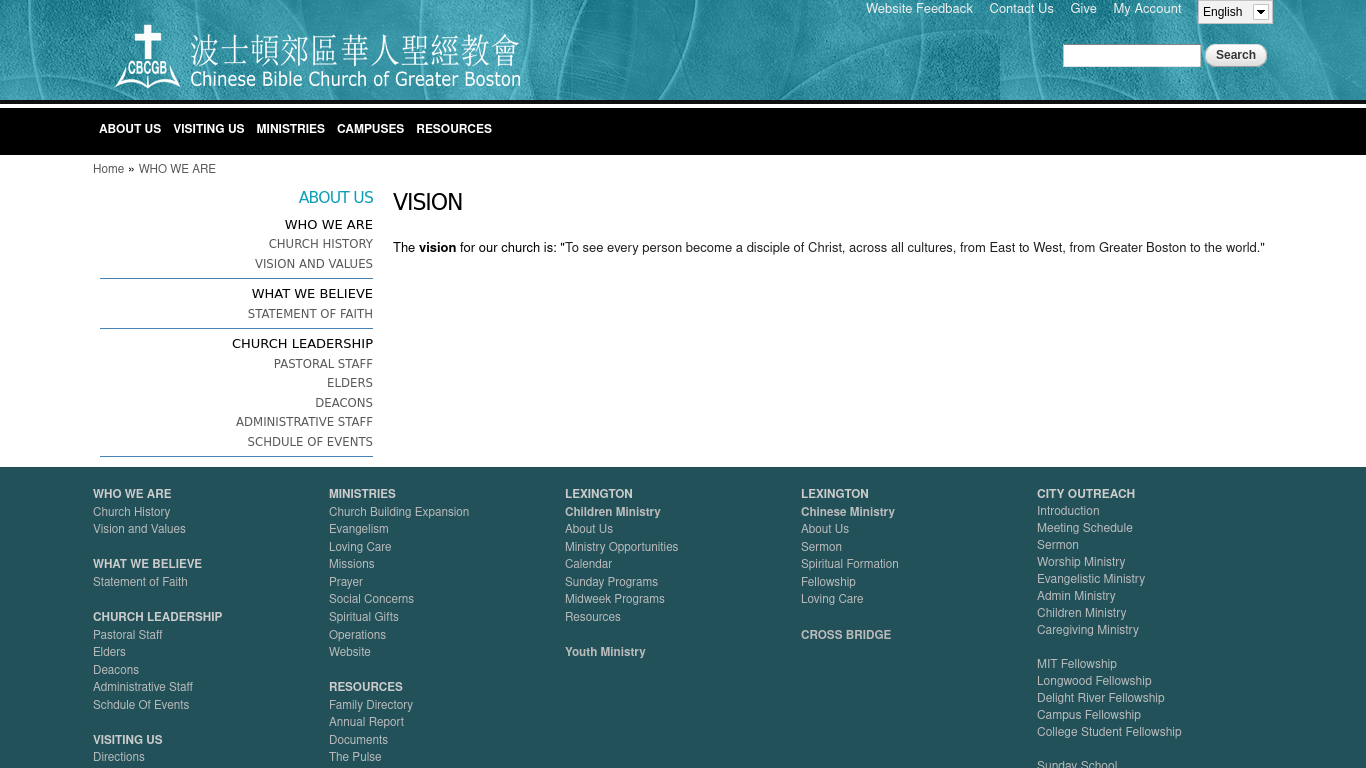1366x768 pixels.
Task: Open Social Concerns link
Action: [x=371, y=599]
